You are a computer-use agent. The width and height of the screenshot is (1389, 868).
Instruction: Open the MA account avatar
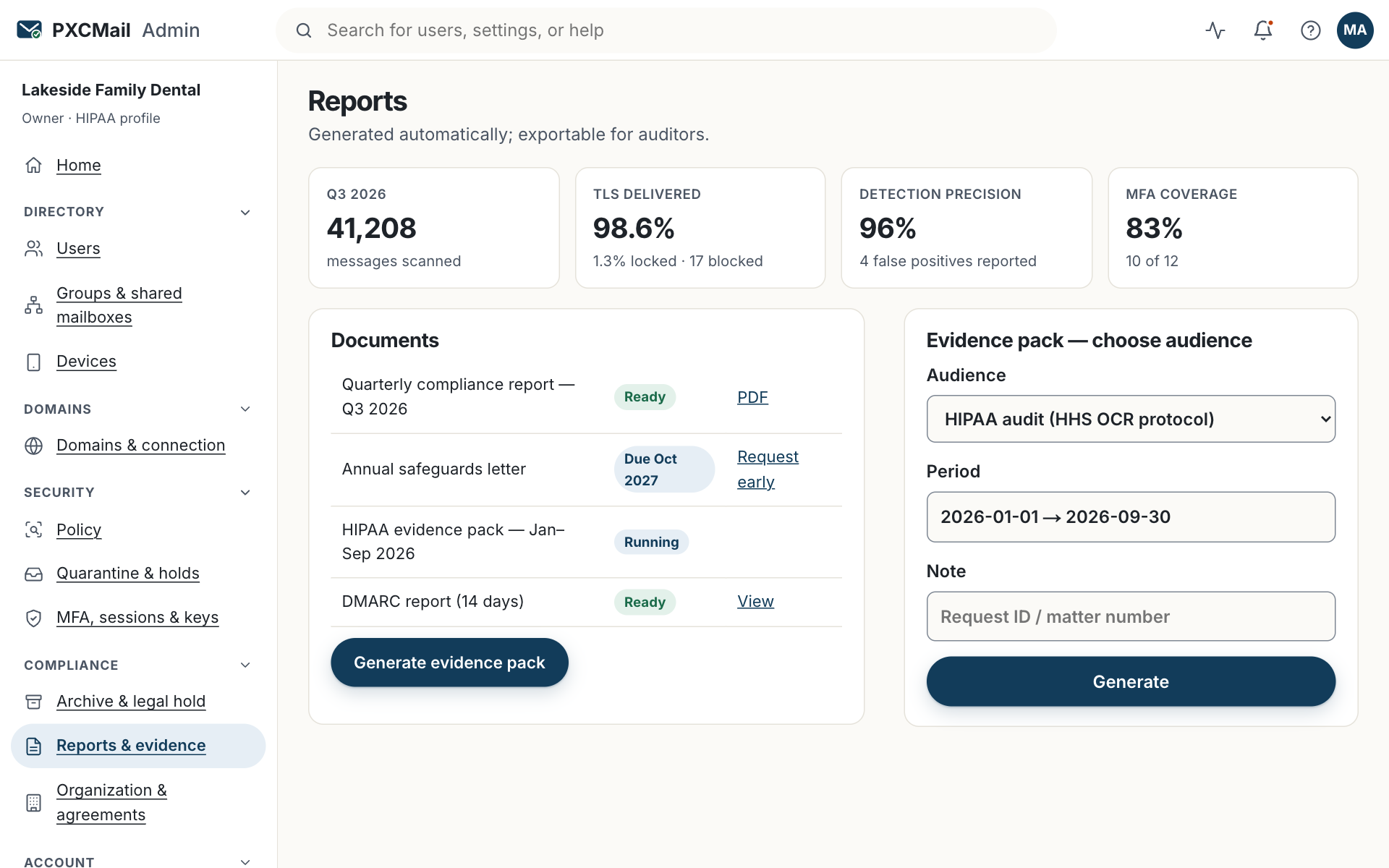point(1355,30)
